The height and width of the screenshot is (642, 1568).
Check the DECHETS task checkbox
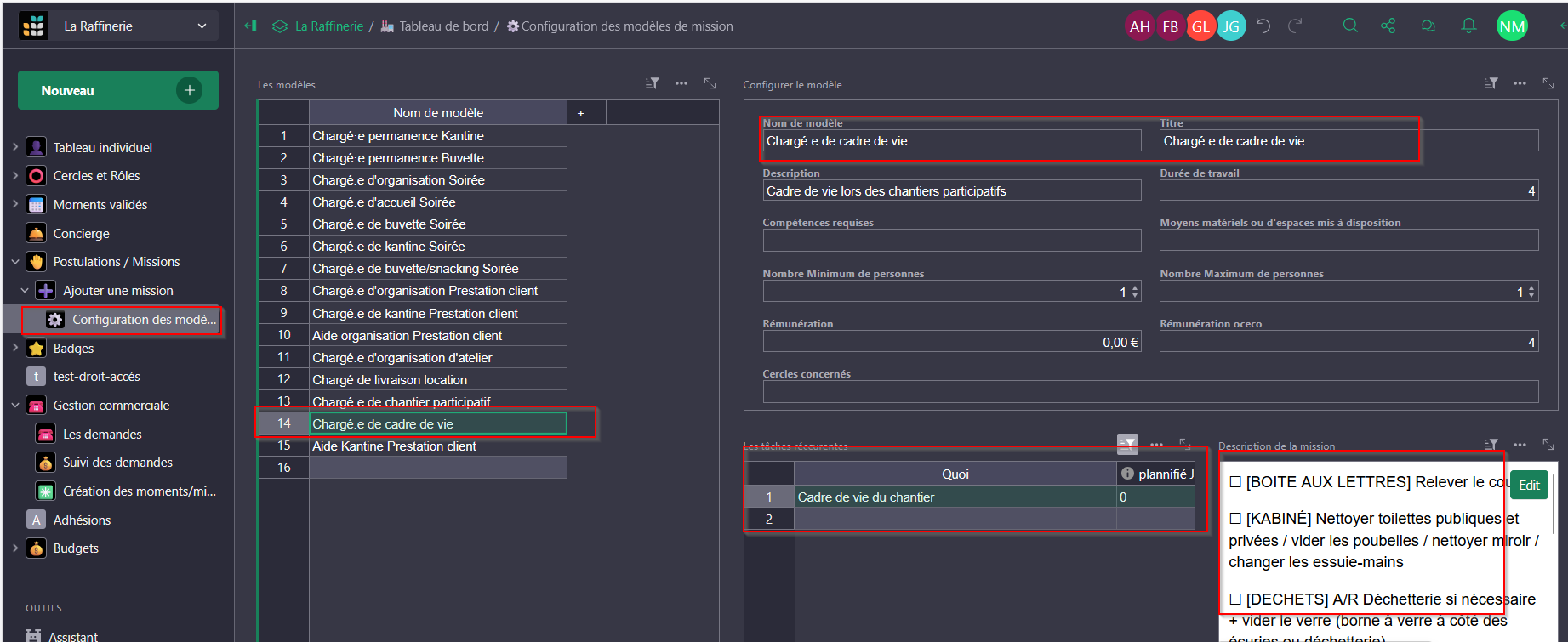click(1235, 599)
